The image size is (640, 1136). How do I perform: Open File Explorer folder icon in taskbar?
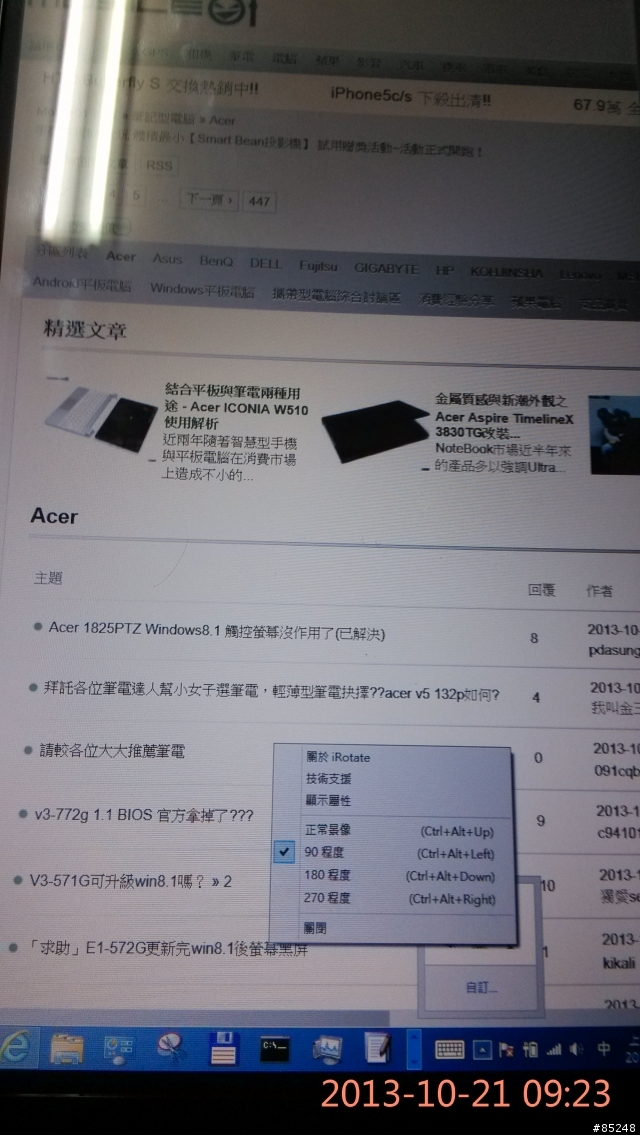click(x=66, y=1048)
